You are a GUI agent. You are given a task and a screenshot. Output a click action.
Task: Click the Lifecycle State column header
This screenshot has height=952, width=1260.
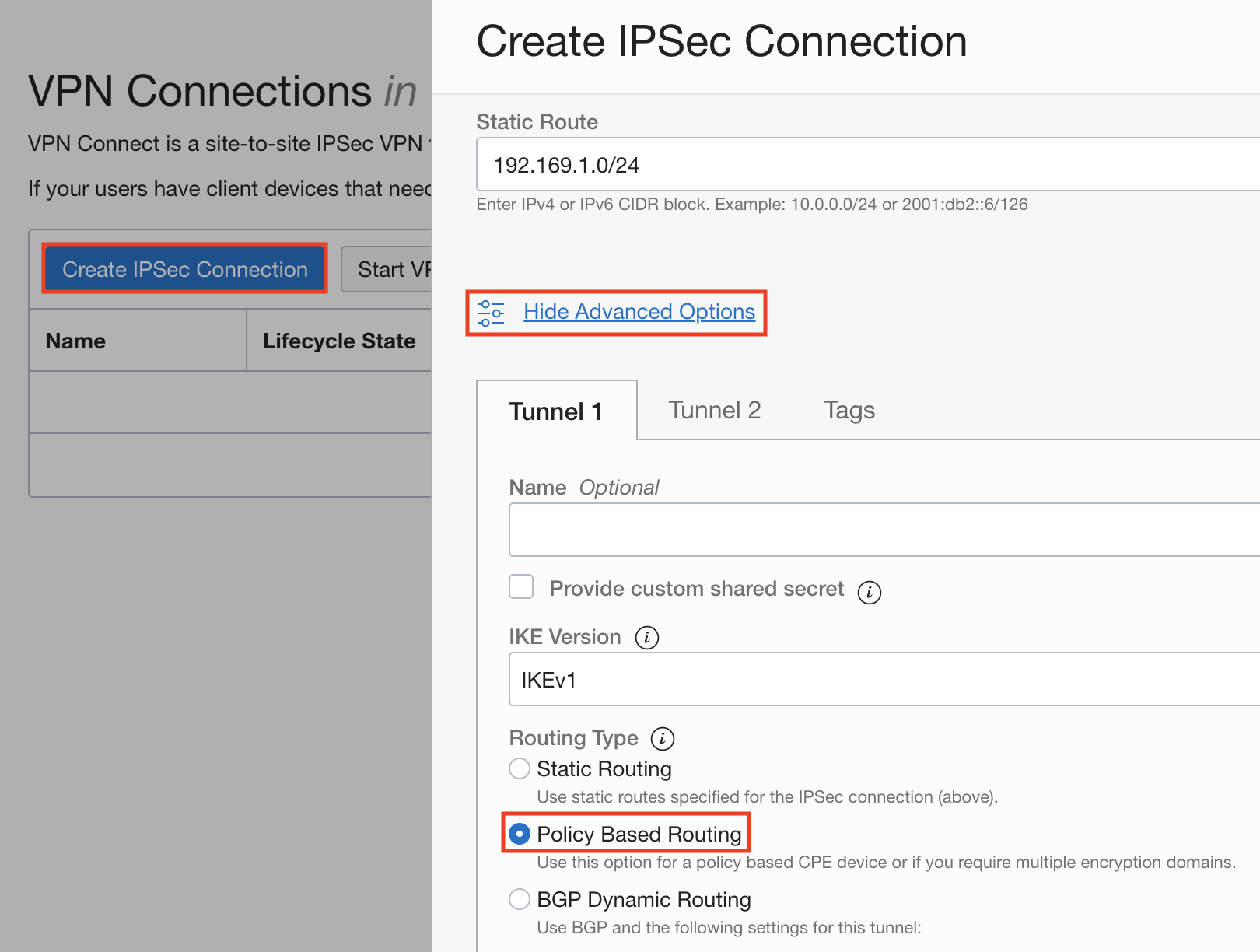340,341
